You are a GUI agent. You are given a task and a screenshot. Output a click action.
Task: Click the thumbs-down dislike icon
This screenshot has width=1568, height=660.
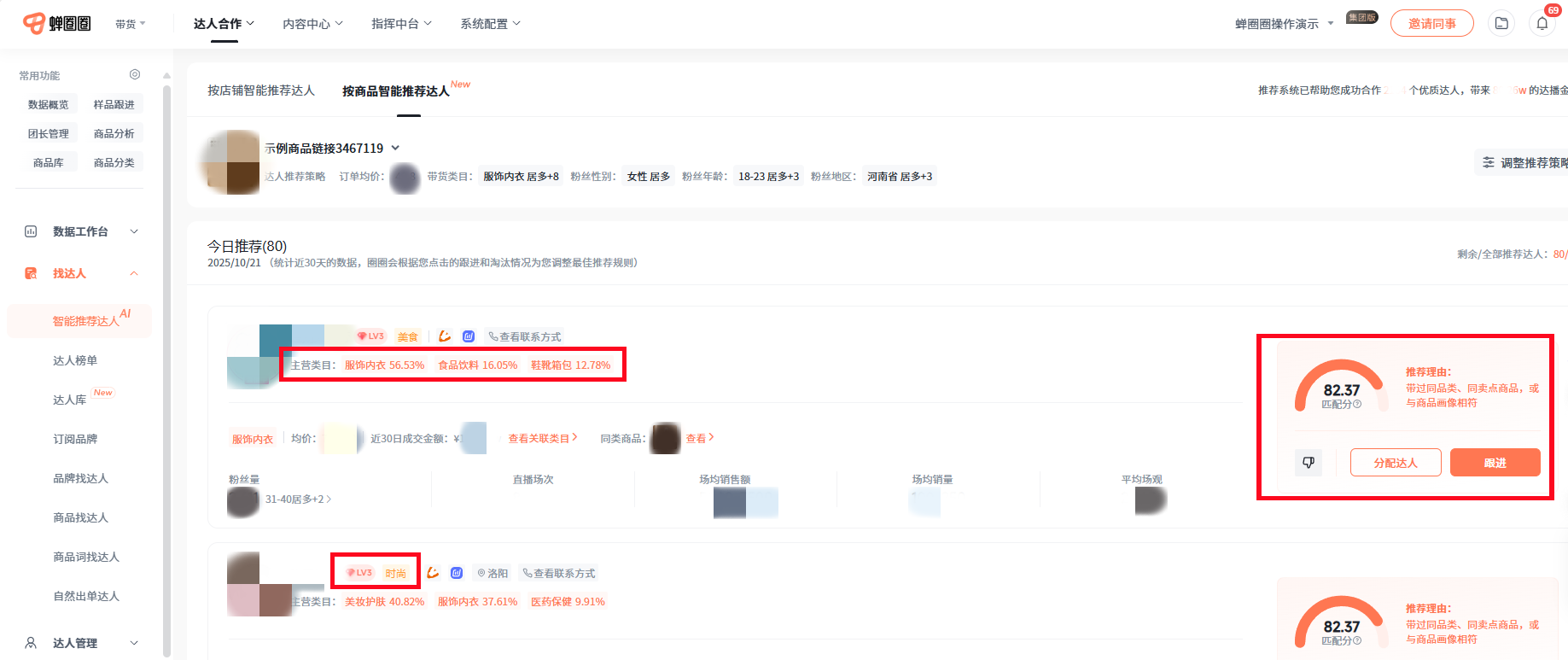pyautogui.click(x=1308, y=462)
